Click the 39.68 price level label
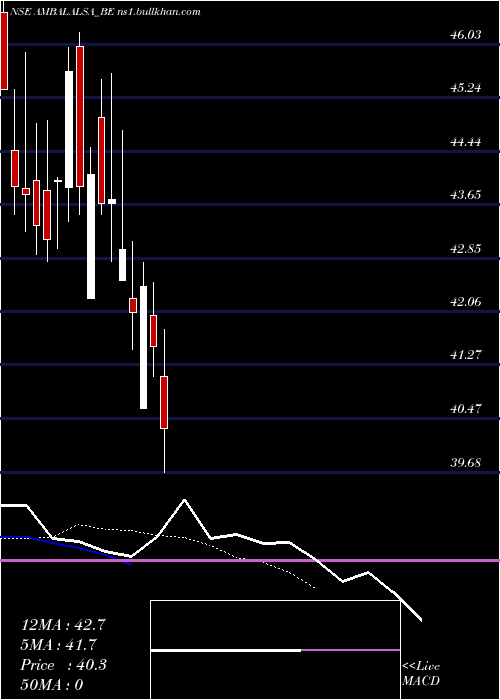Screen dimensions: 500x700 point(466,462)
